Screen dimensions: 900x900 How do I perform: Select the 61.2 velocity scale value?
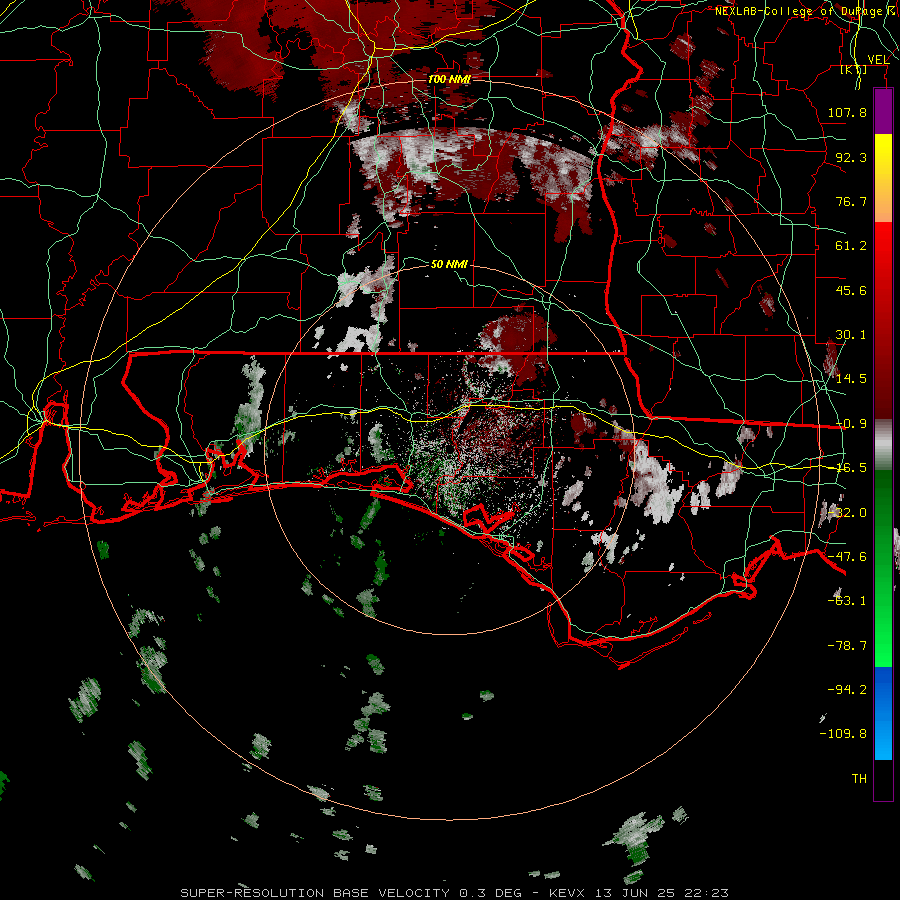click(x=851, y=245)
